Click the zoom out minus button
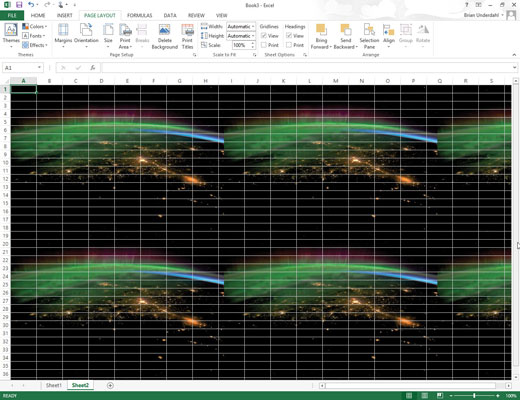520x400 pixels. point(451,396)
